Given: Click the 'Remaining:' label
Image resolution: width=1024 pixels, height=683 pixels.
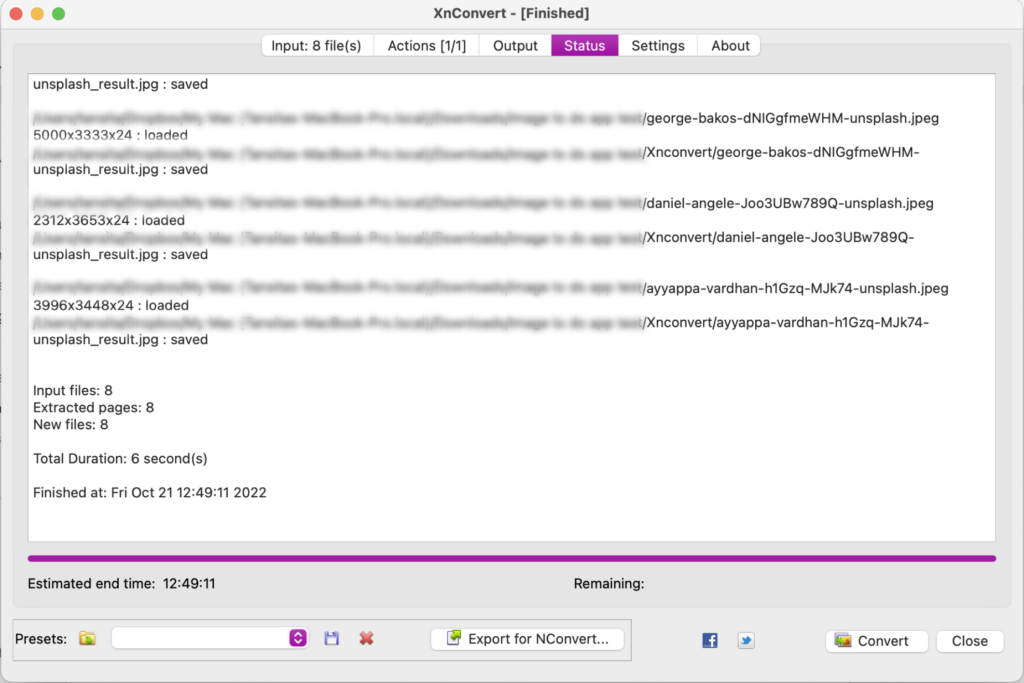Looking at the screenshot, I should 609,584.
